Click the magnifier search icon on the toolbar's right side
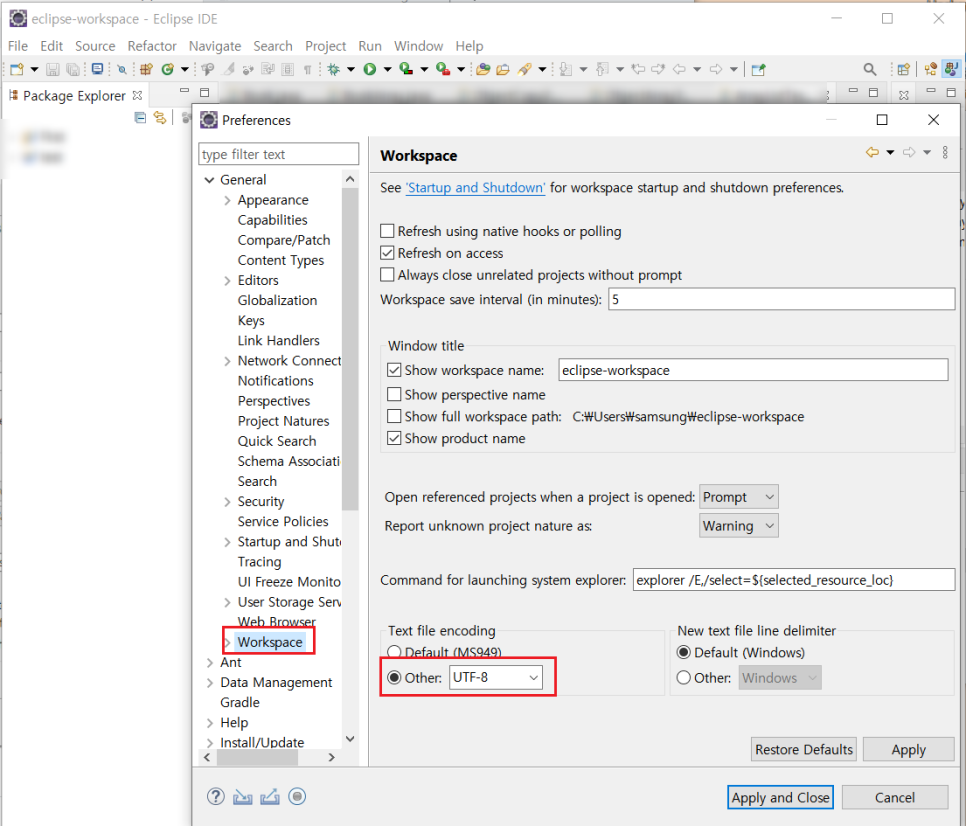Screen dimensions: 966x826 coord(869,69)
